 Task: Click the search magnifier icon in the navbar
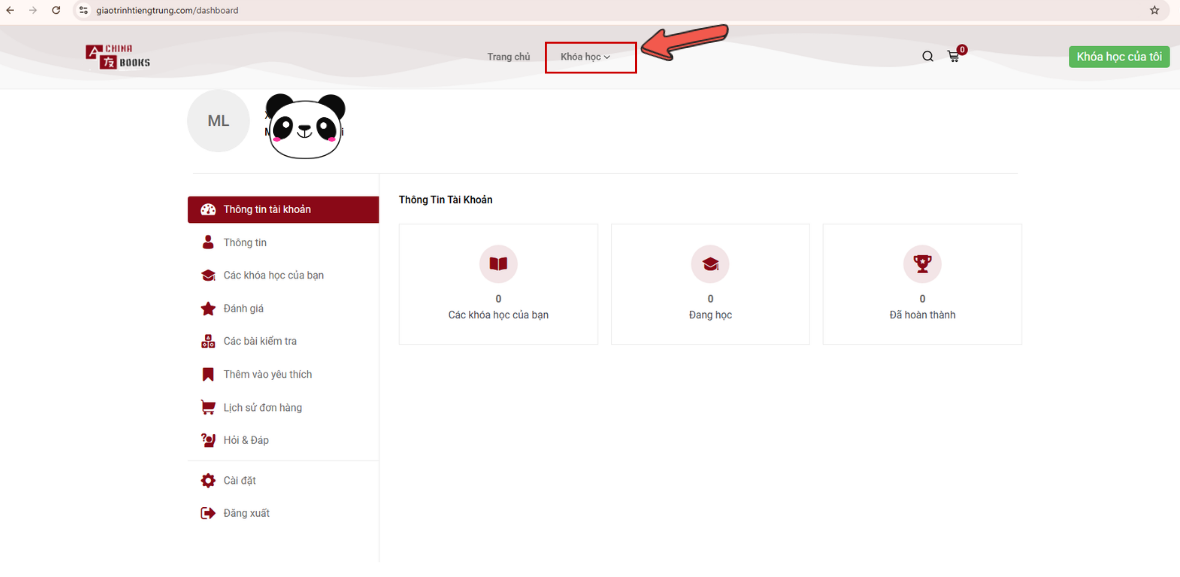pyautogui.click(x=927, y=56)
